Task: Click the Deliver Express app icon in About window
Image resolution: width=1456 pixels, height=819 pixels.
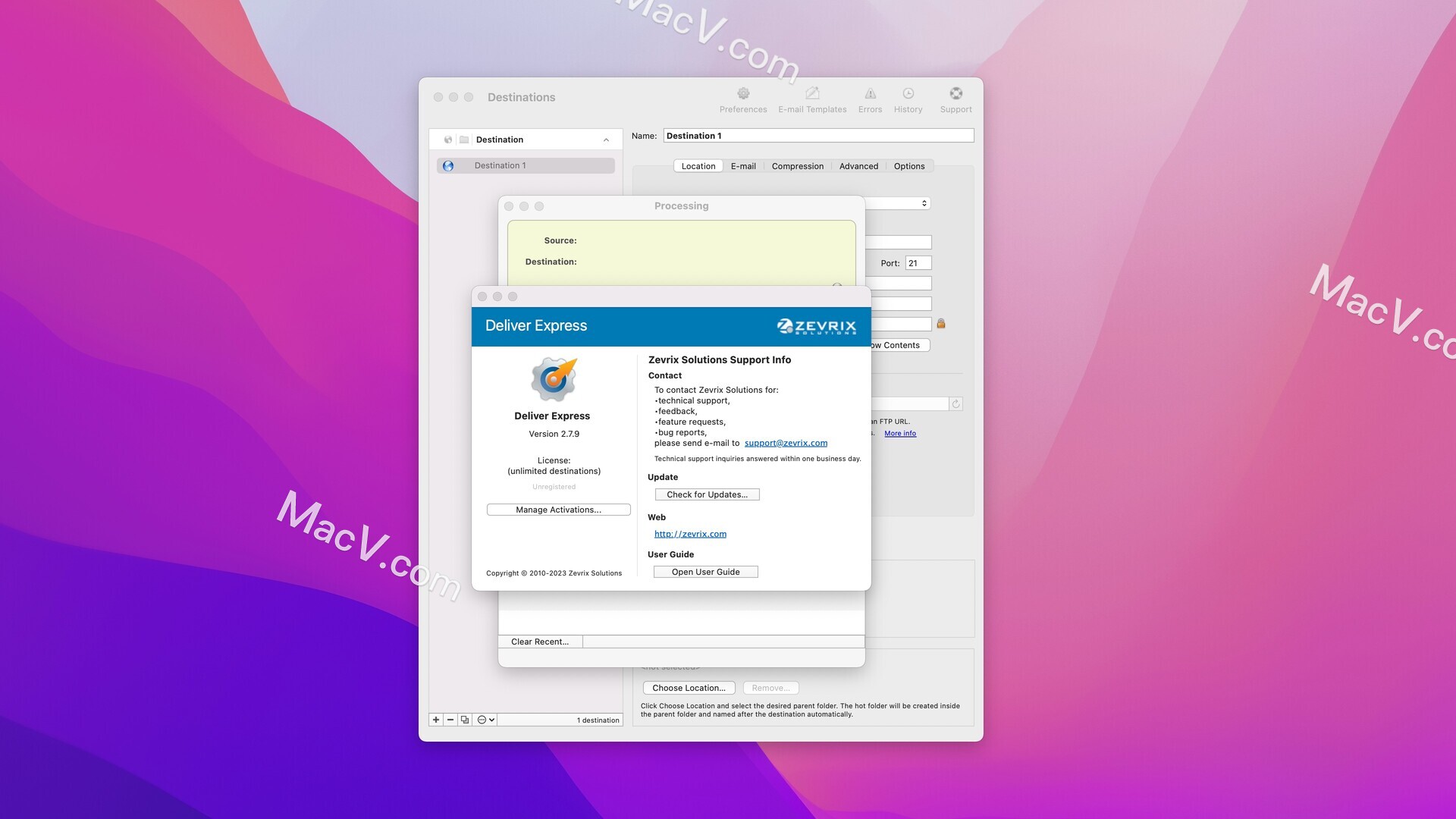Action: 554,379
